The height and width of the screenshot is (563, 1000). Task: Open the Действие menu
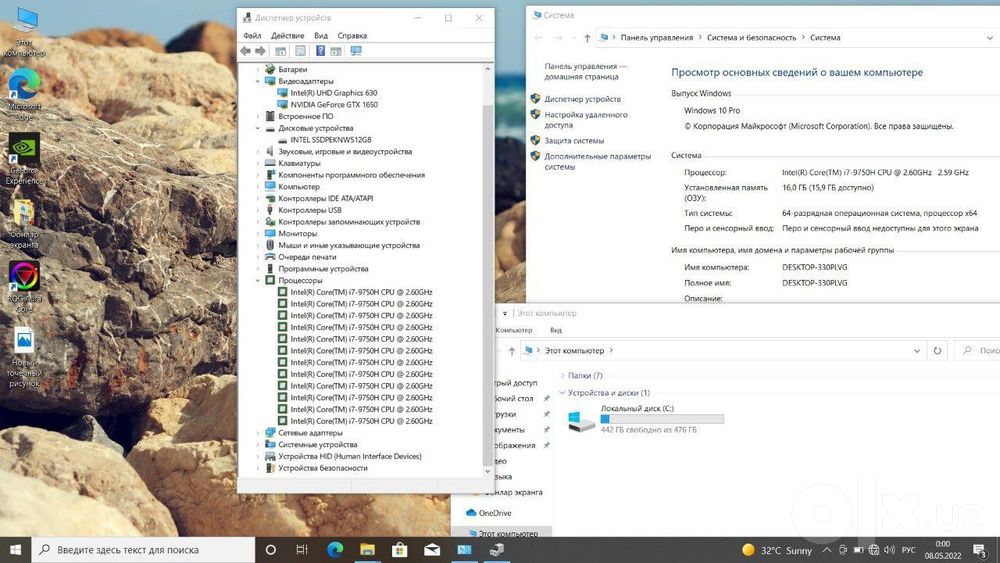click(288, 36)
